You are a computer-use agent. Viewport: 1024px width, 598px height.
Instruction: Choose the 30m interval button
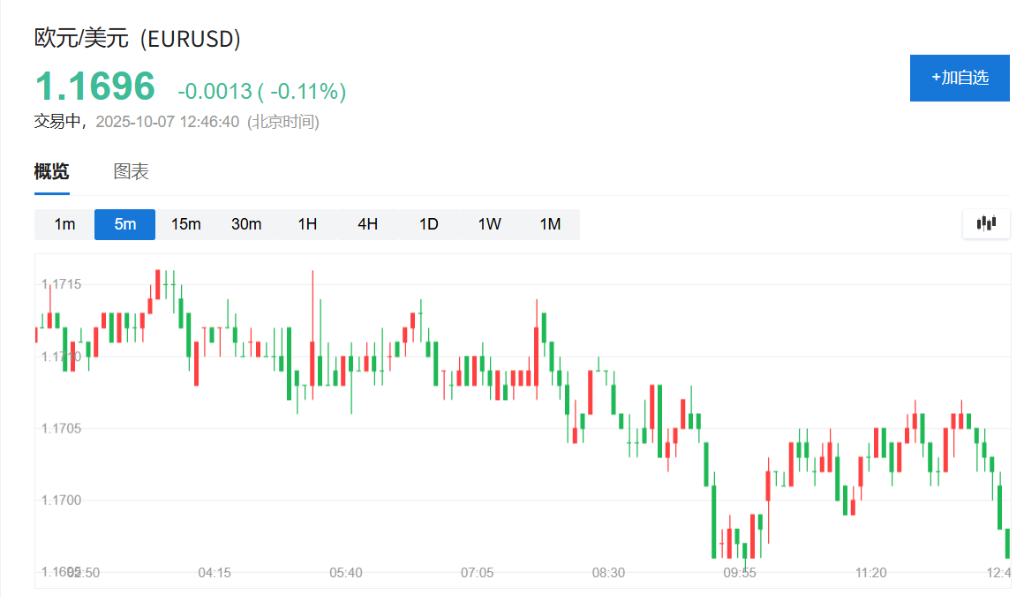coord(246,224)
